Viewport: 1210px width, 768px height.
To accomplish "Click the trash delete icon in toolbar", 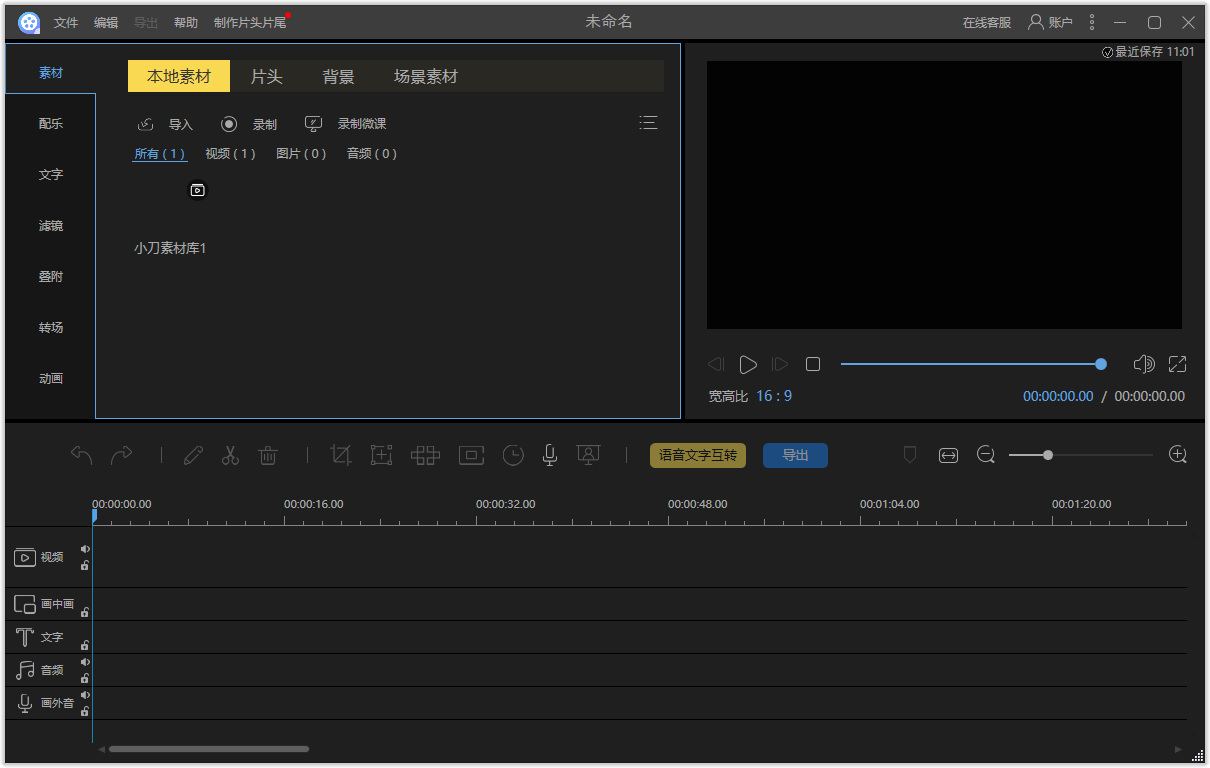I will 268,456.
